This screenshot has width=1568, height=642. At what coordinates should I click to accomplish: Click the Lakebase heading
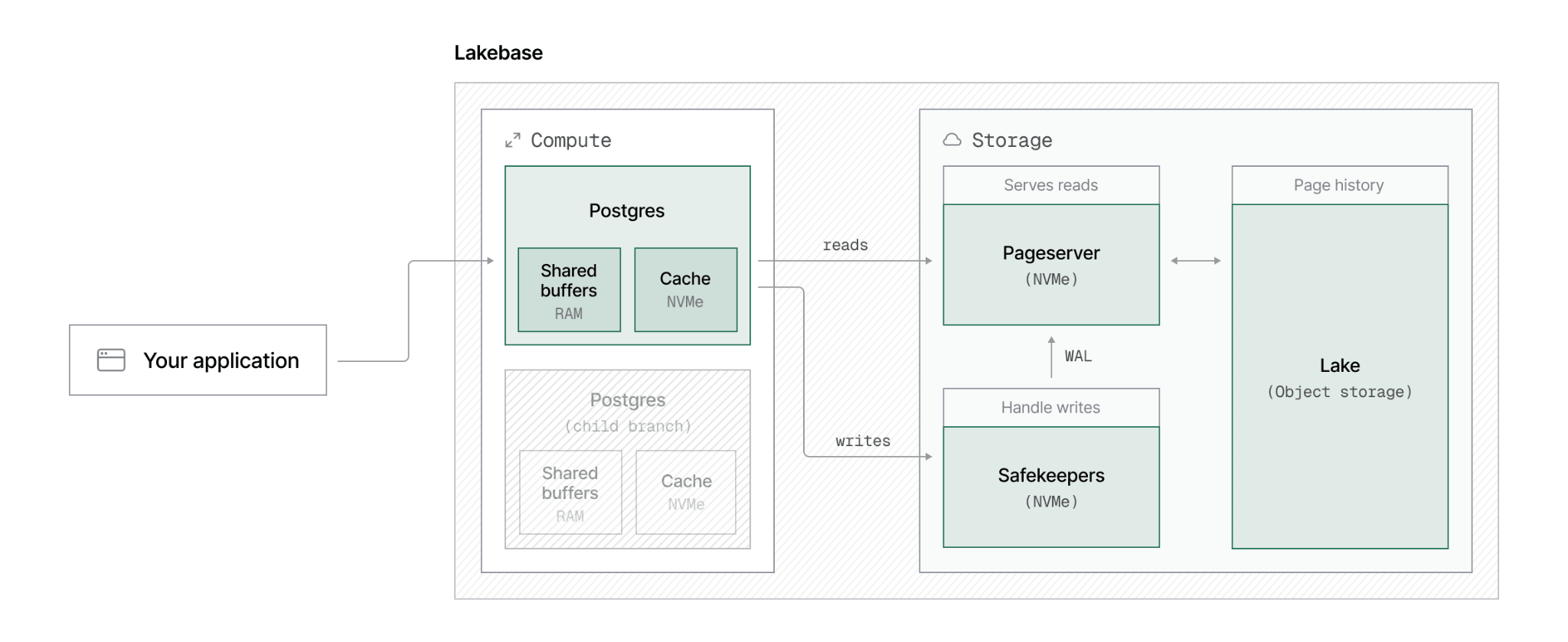click(498, 53)
